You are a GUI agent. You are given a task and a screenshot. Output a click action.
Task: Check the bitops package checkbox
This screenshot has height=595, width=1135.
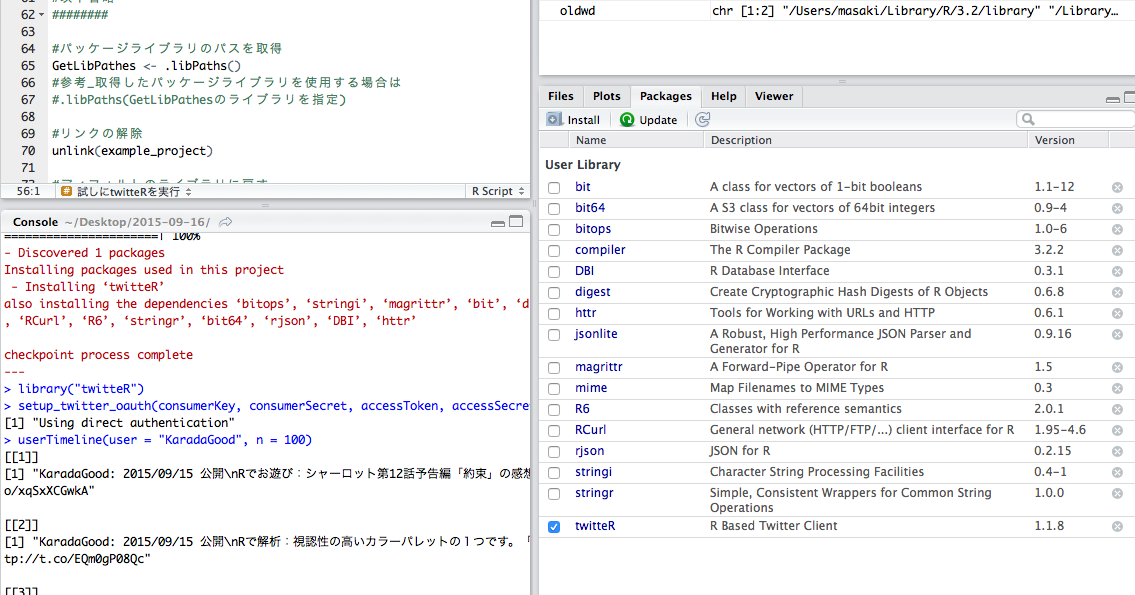coord(554,229)
